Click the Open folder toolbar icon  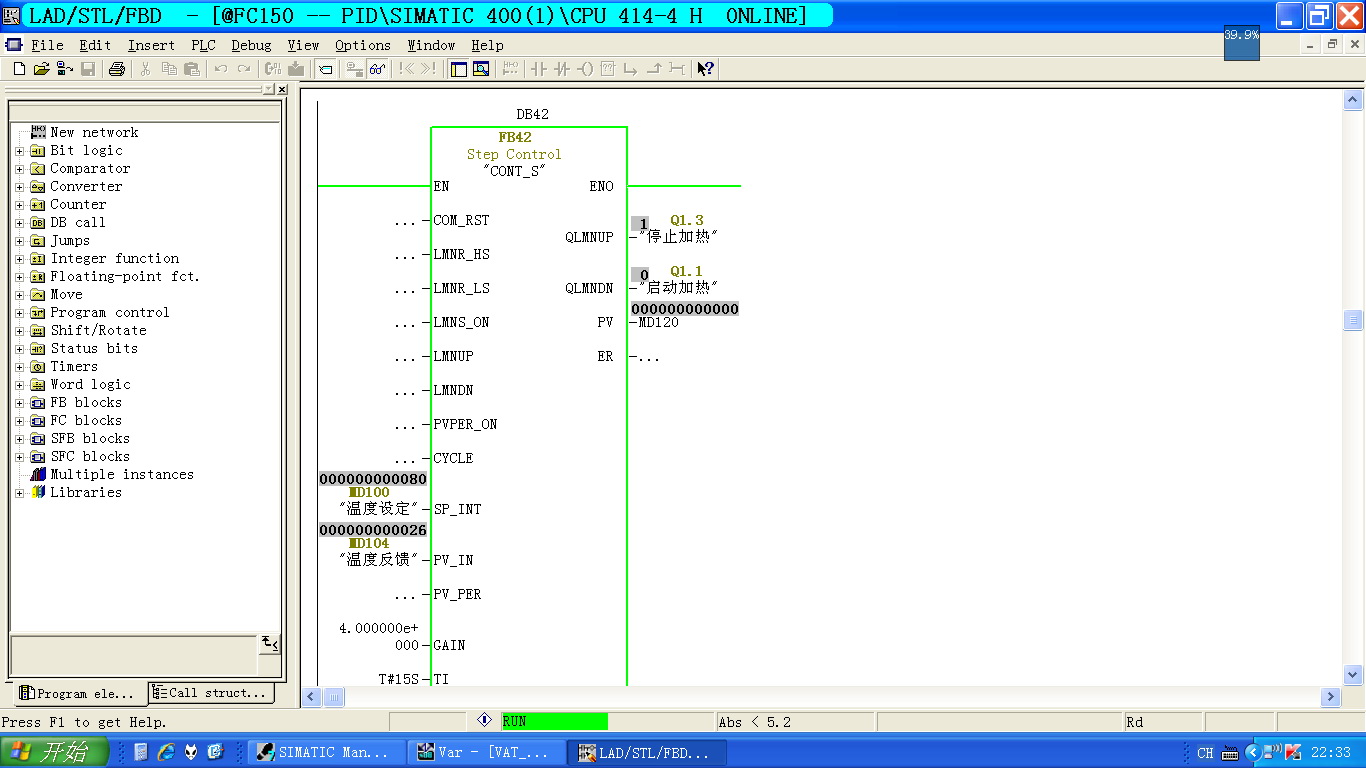point(41,69)
